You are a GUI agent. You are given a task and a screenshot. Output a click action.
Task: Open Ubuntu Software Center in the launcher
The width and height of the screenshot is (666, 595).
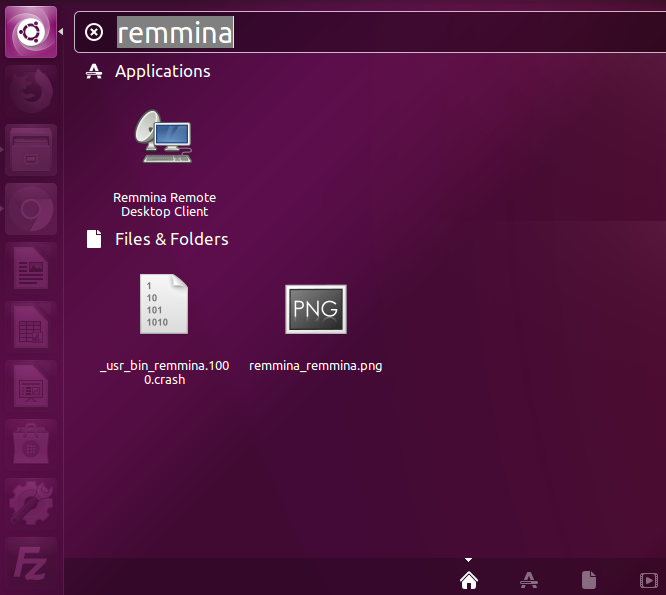[31, 445]
